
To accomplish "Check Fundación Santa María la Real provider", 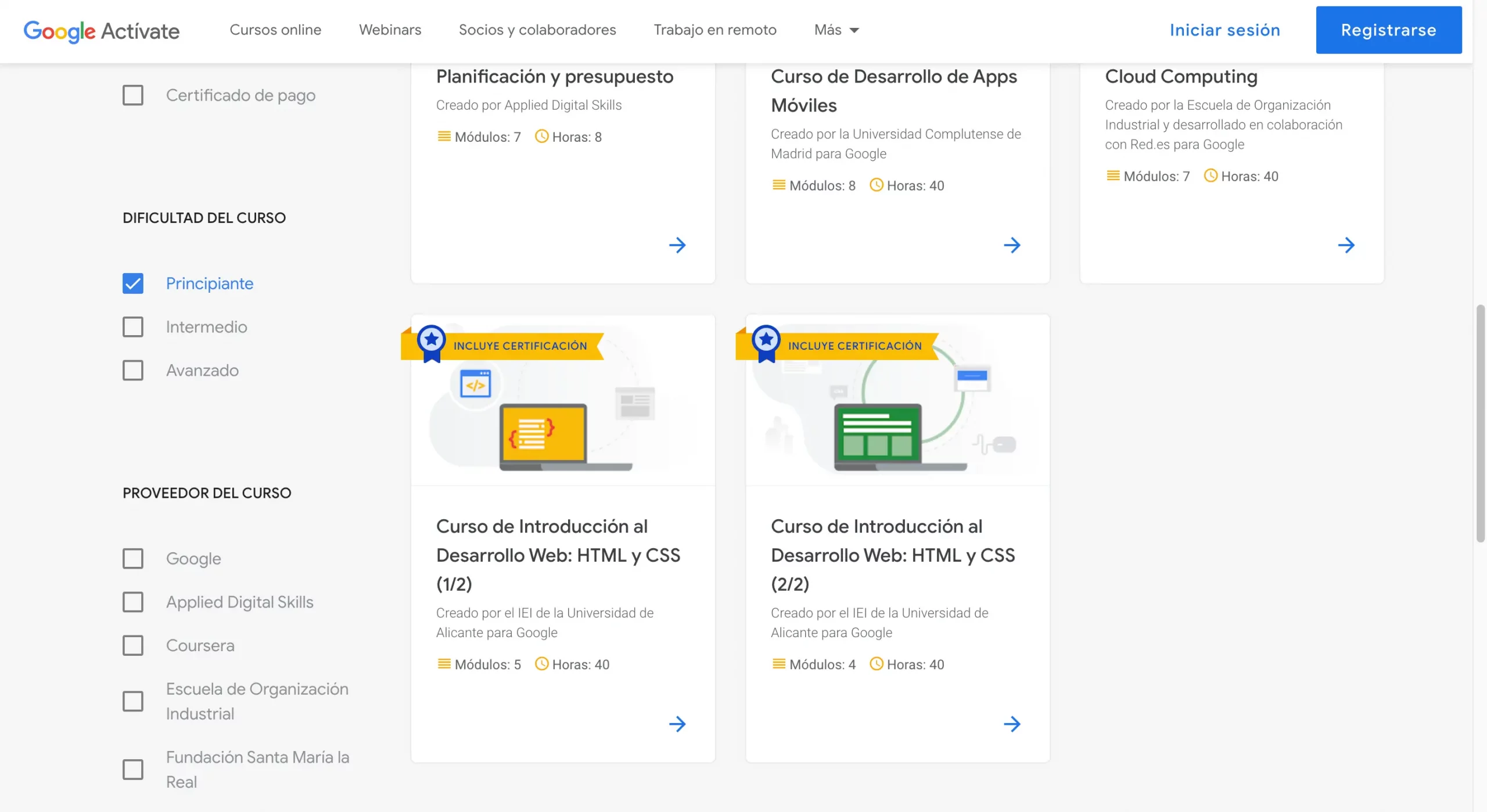I will coord(133,770).
